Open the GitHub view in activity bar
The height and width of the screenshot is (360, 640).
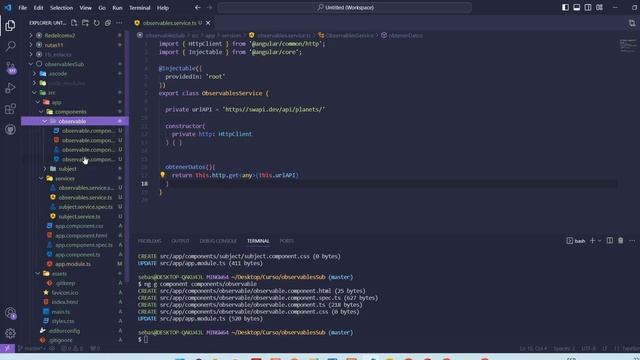pyautogui.click(x=10, y=129)
